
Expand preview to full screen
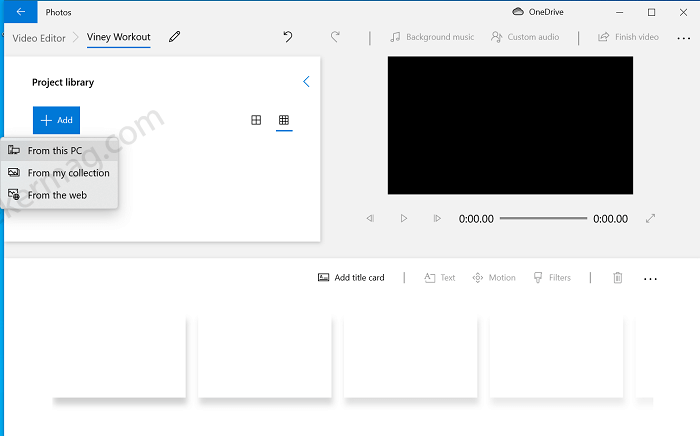(650, 218)
